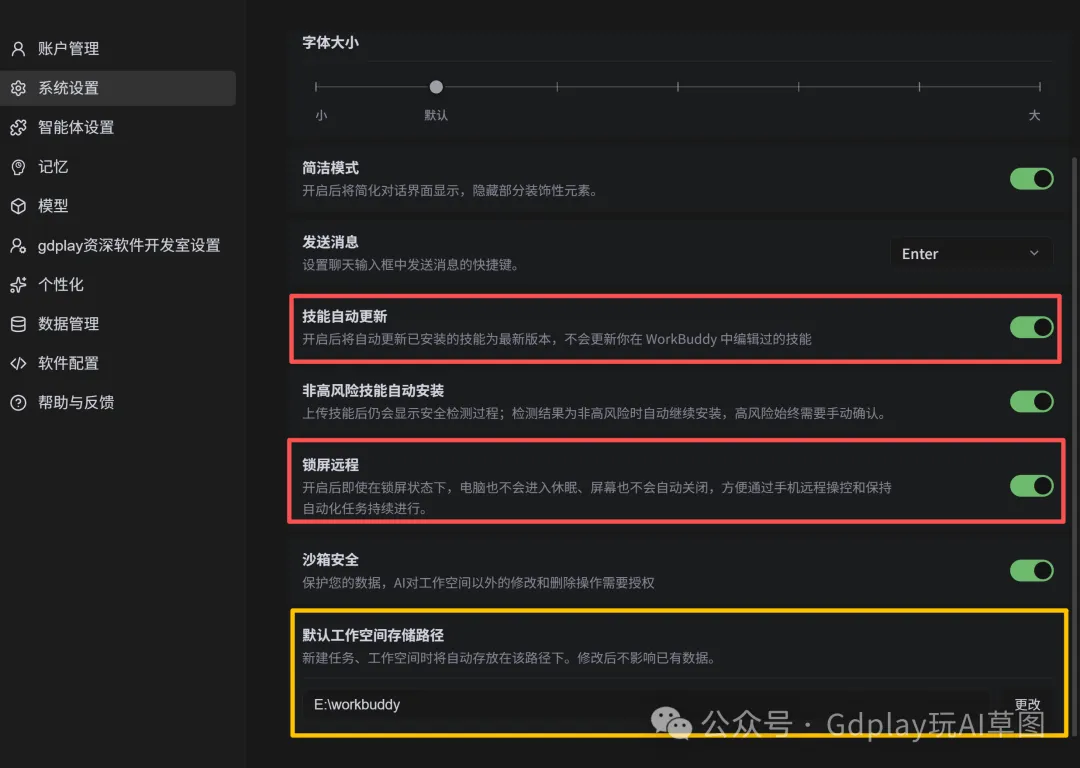Click the account management person icon

coord(19,49)
